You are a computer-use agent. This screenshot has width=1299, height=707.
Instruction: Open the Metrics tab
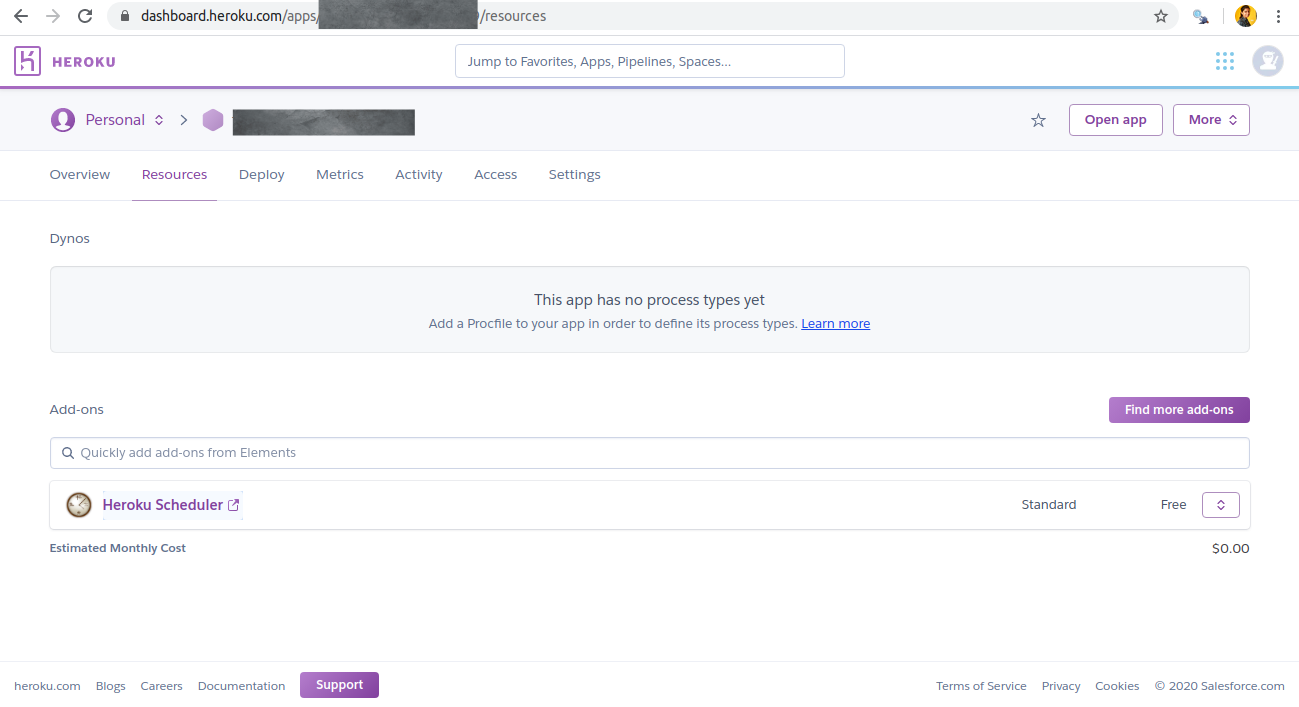coord(340,174)
